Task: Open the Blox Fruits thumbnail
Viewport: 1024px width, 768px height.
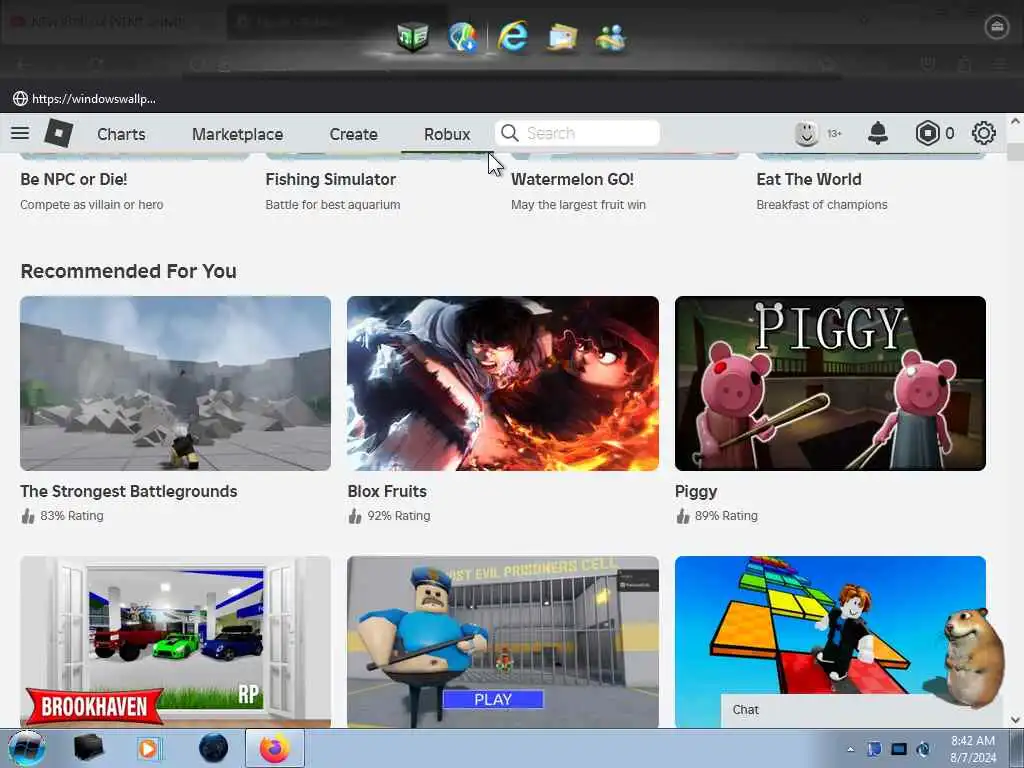Action: click(x=503, y=383)
